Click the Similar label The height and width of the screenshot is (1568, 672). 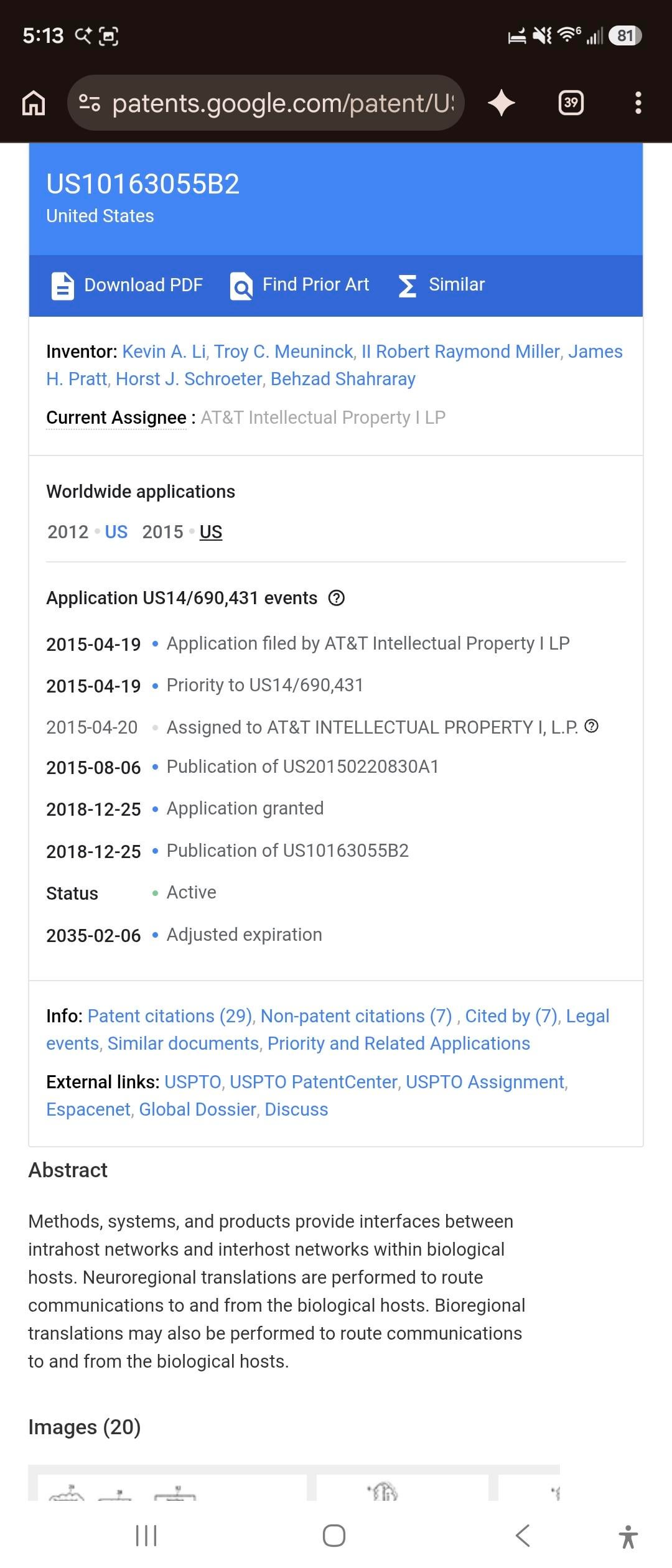click(457, 284)
